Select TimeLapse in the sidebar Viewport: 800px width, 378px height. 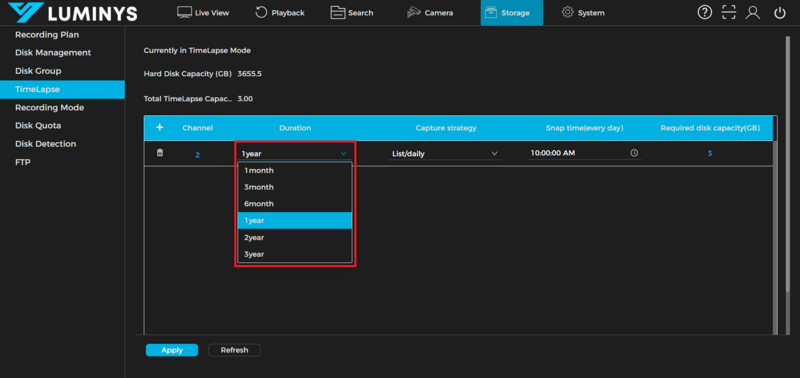click(62, 89)
